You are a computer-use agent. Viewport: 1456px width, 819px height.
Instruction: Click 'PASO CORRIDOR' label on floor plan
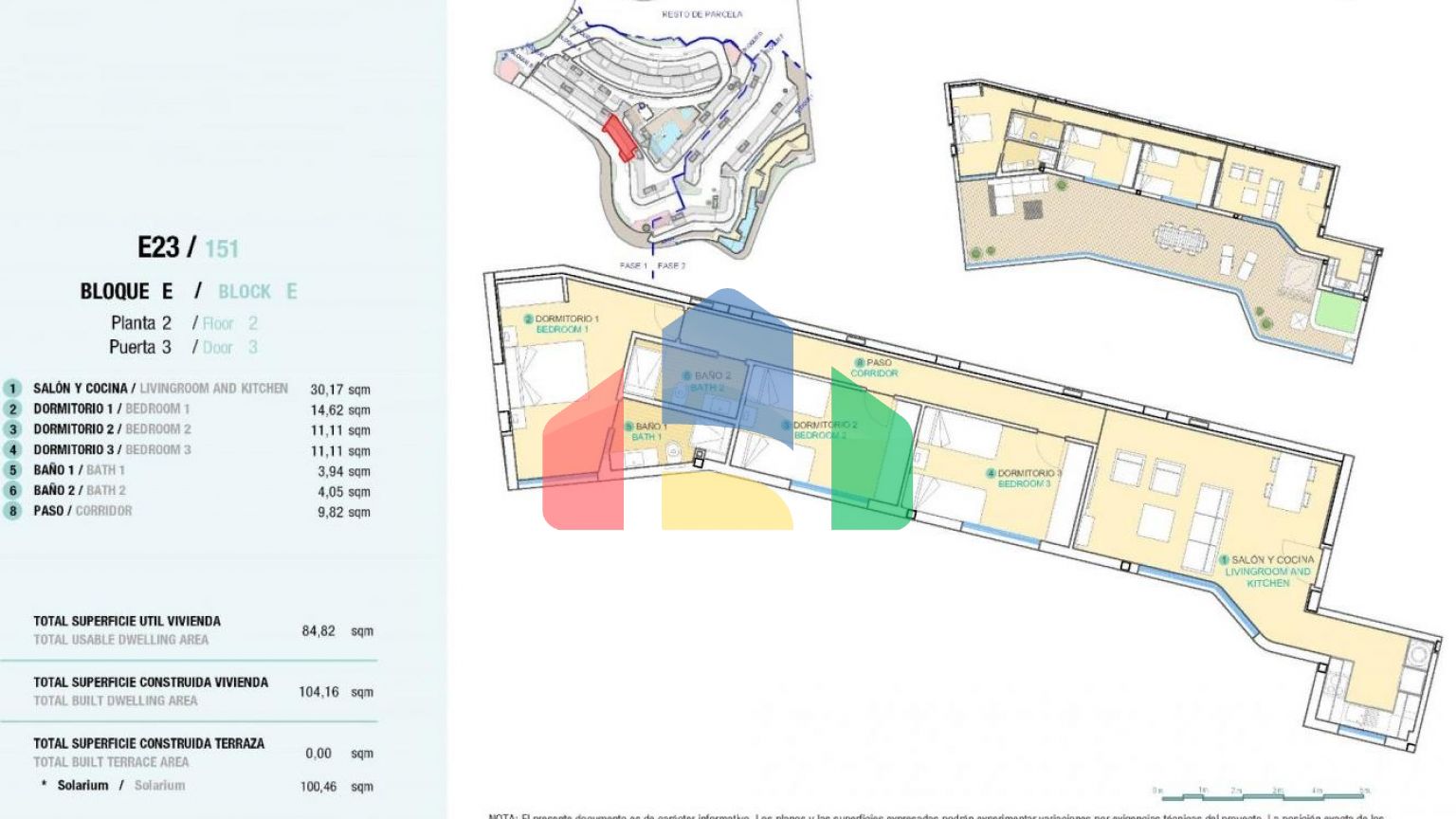(x=874, y=368)
